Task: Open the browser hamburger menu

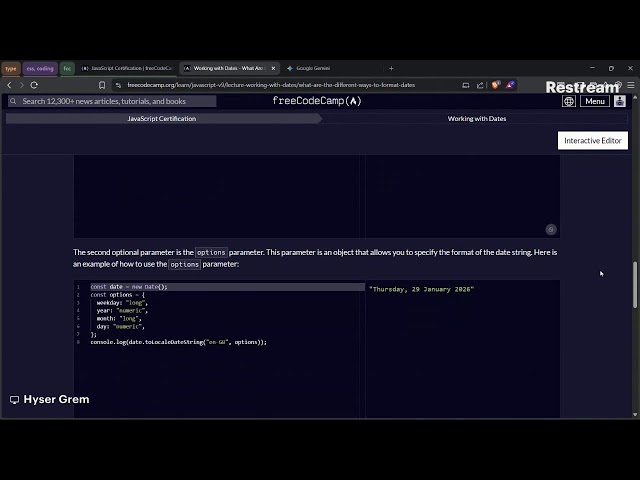Action: coord(631,85)
